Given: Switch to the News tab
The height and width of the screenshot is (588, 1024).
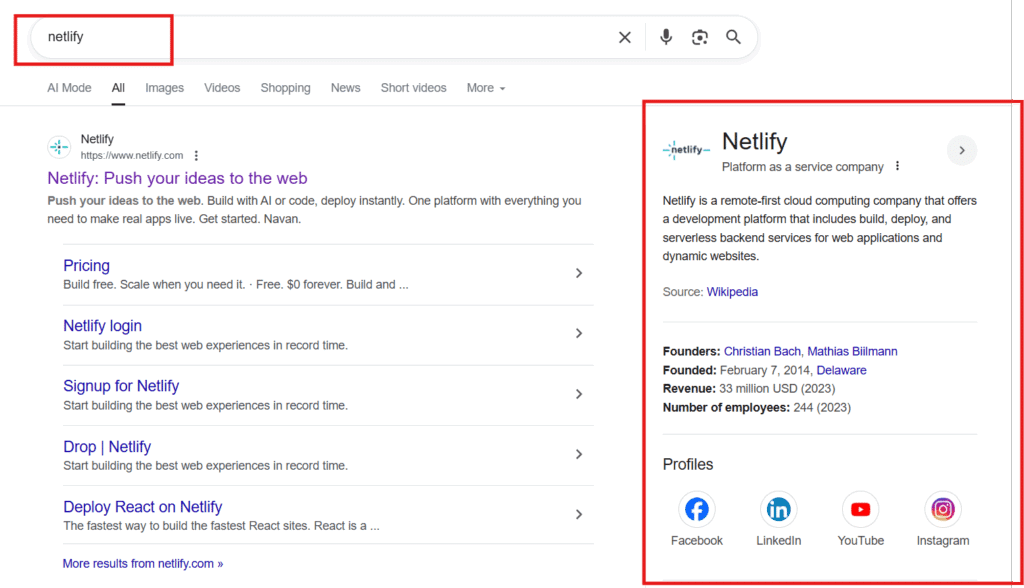Looking at the screenshot, I should [x=345, y=88].
